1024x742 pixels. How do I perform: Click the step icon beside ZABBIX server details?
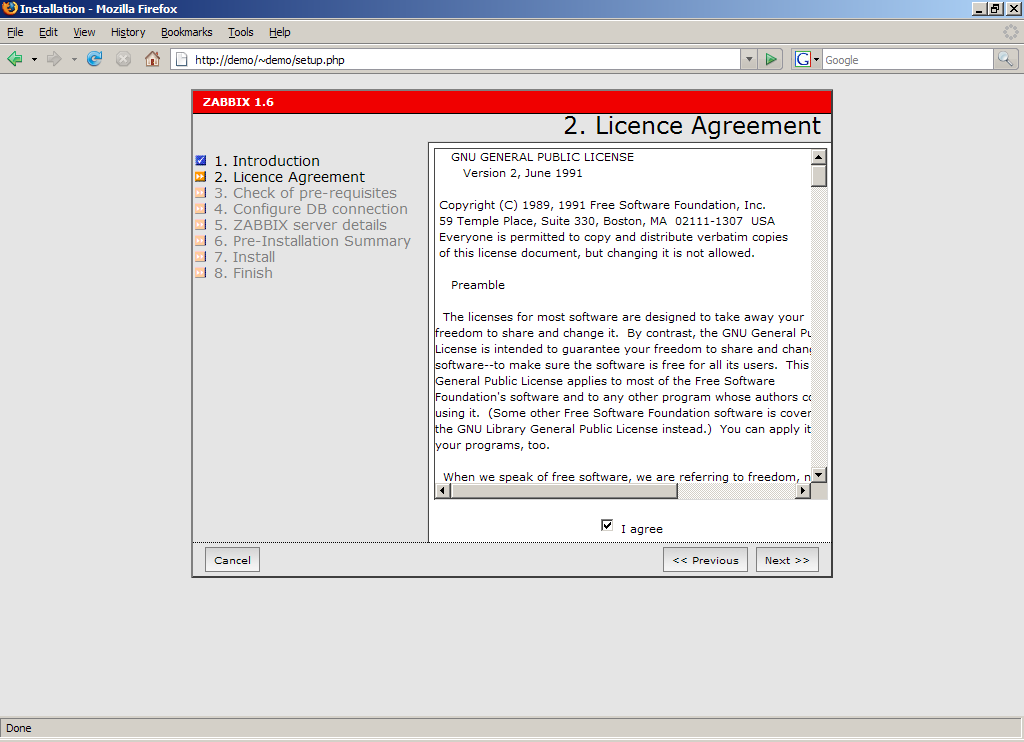pos(200,225)
